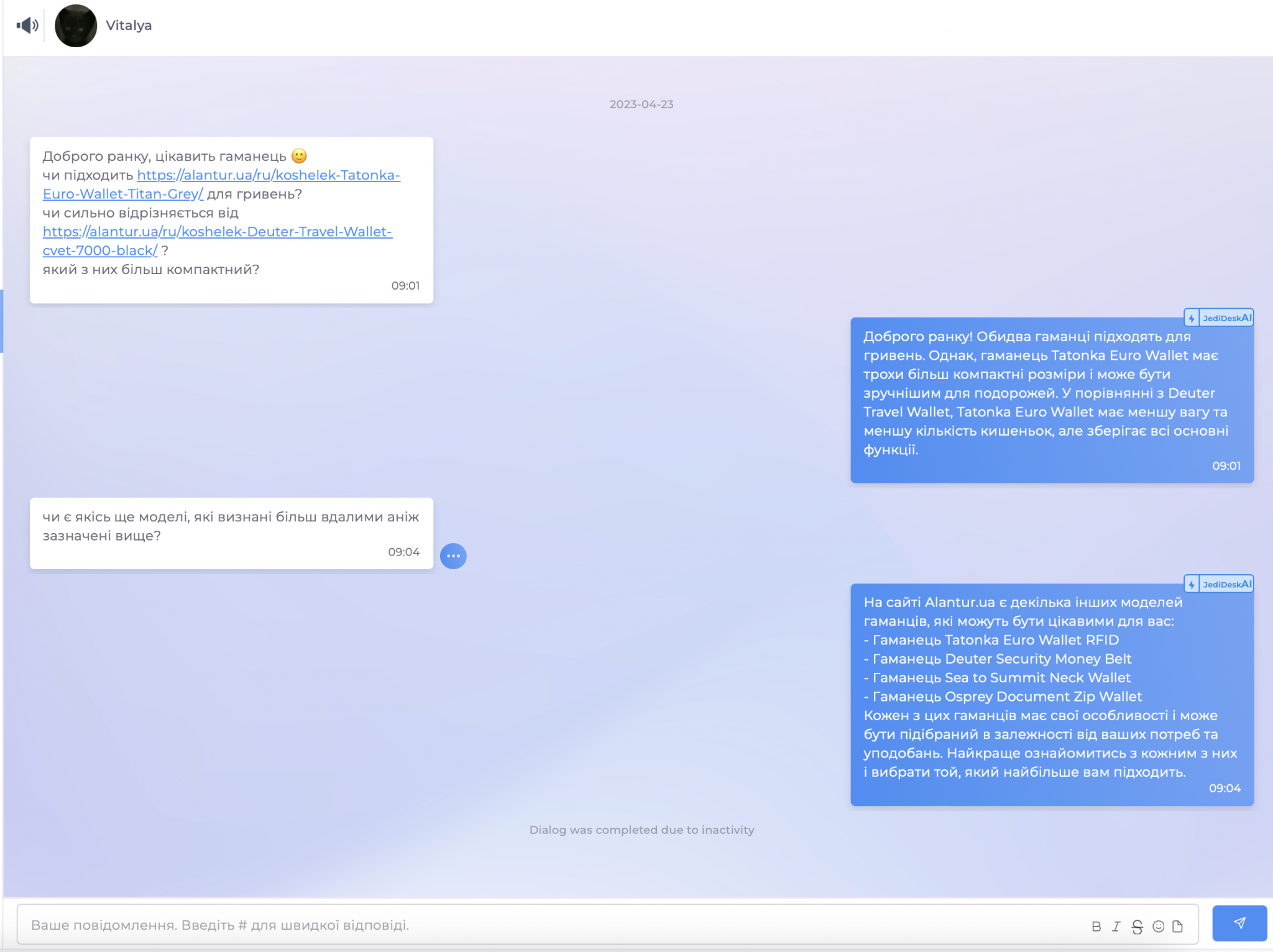Select the customer's 09:04 question message
1273x952 pixels.
click(231, 533)
